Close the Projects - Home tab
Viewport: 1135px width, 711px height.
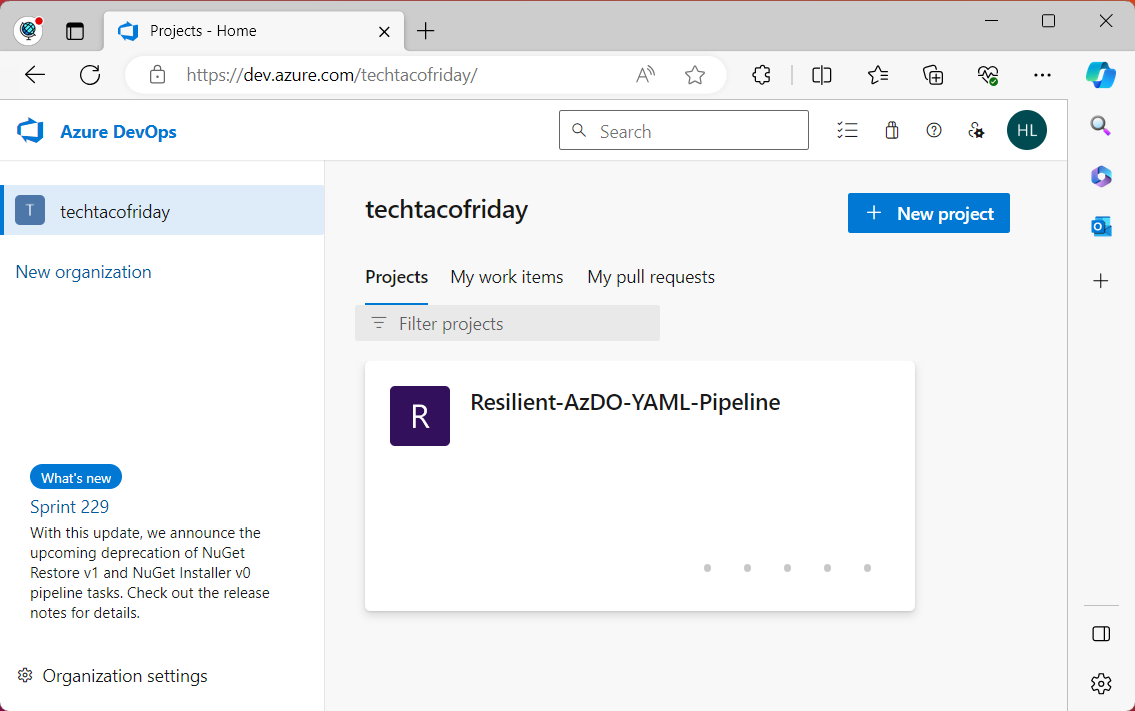pyautogui.click(x=384, y=32)
